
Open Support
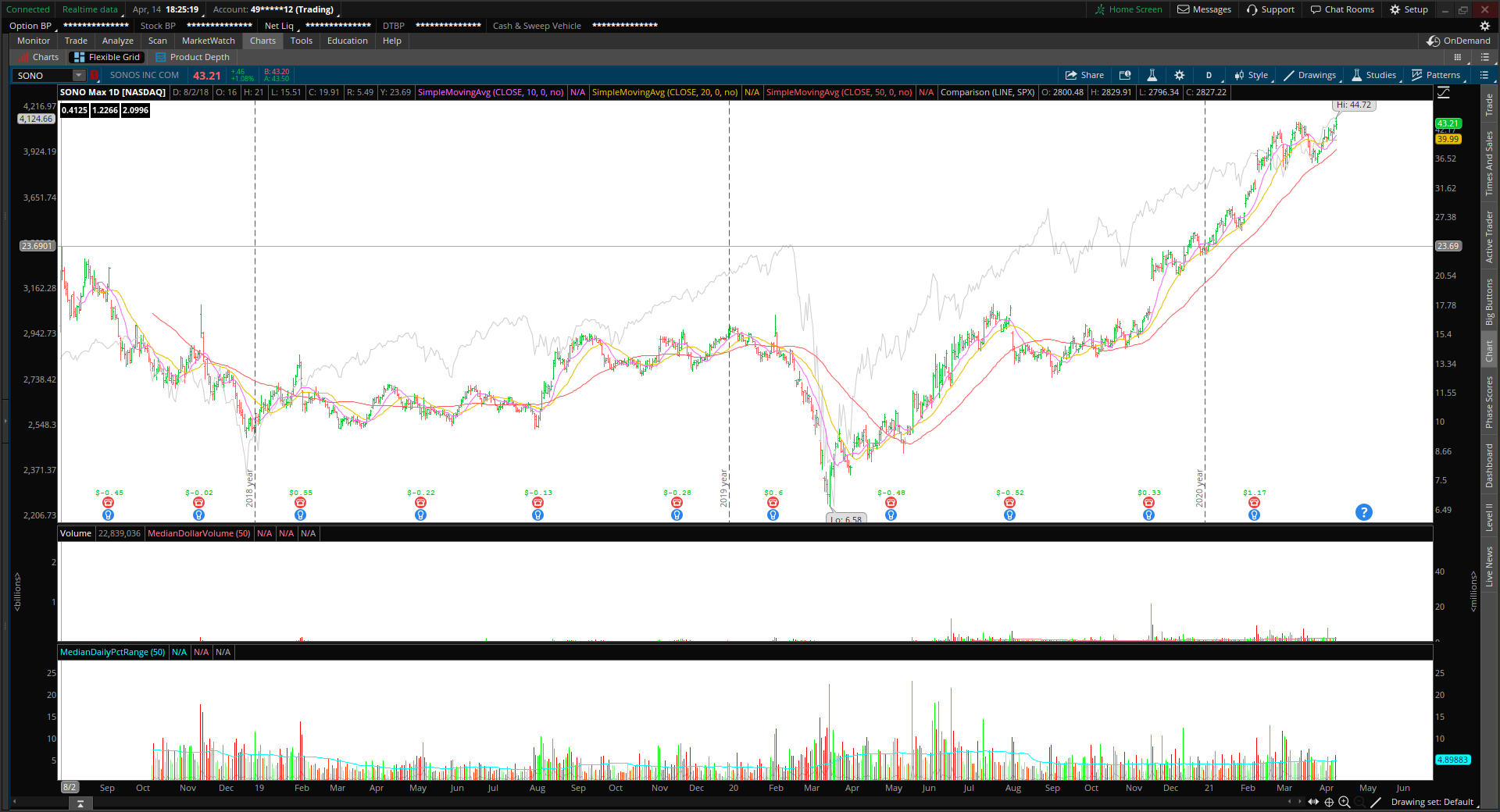(x=1270, y=9)
